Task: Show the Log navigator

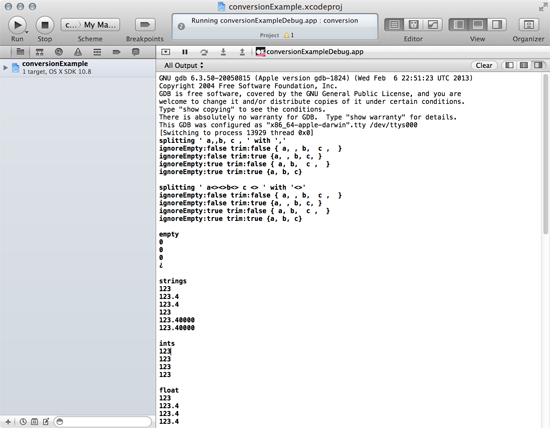Action: pos(135,52)
